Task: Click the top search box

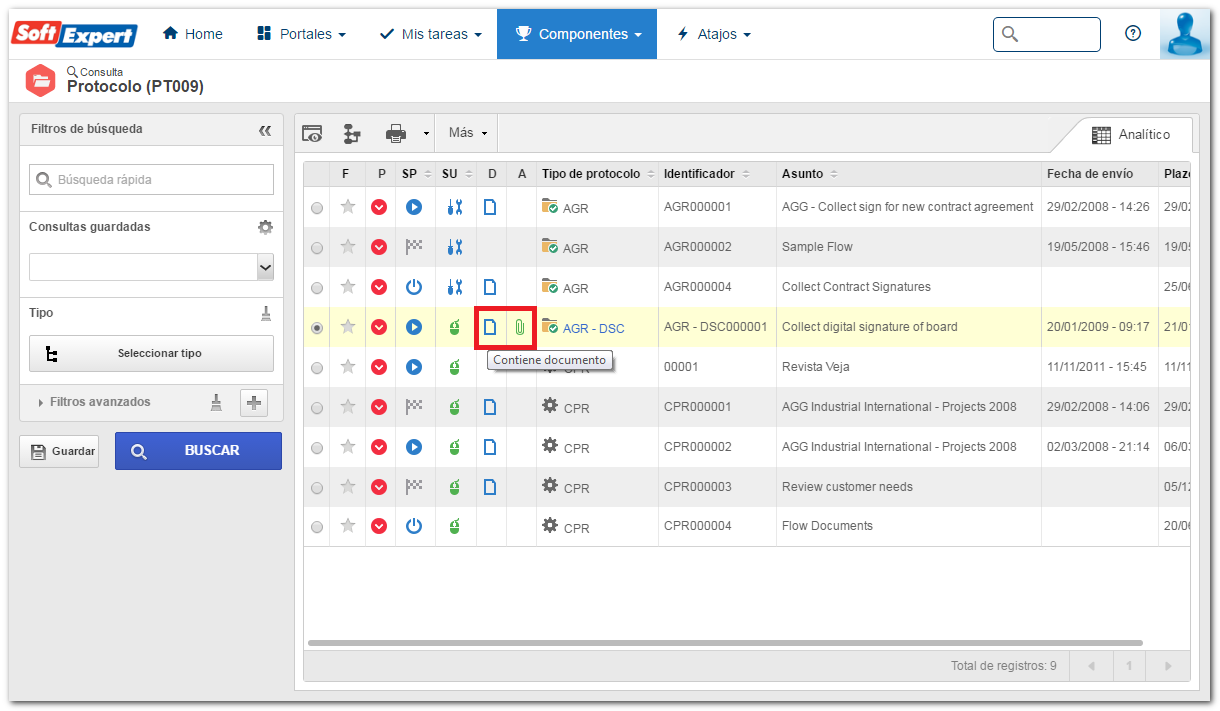Action: [x=1047, y=34]
